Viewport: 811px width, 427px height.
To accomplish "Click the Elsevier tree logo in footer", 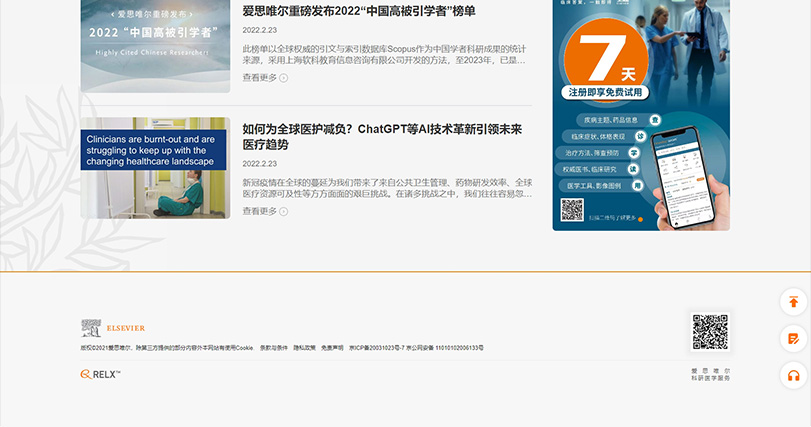I will pyautogui.click(x=91, y=328).
